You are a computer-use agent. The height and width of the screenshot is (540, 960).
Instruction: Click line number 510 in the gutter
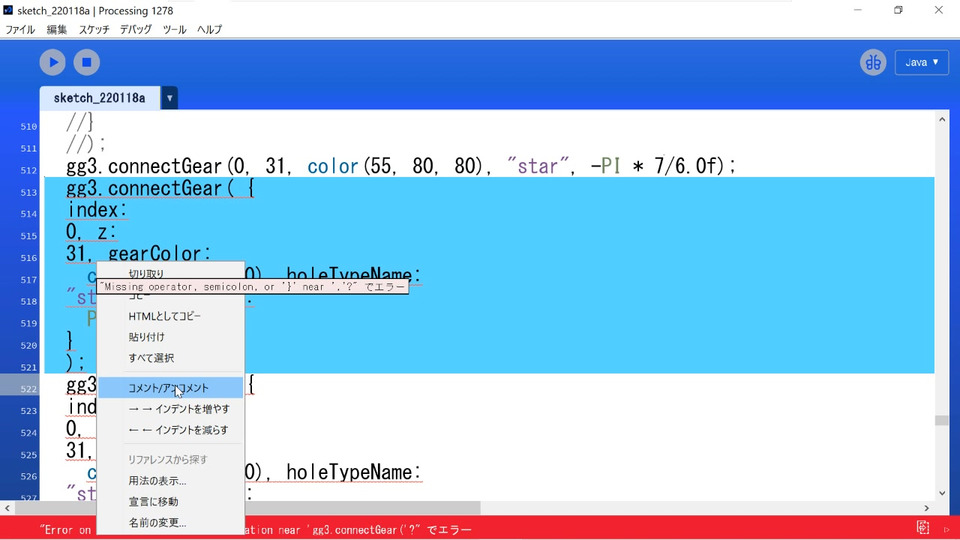pos(29,127)
